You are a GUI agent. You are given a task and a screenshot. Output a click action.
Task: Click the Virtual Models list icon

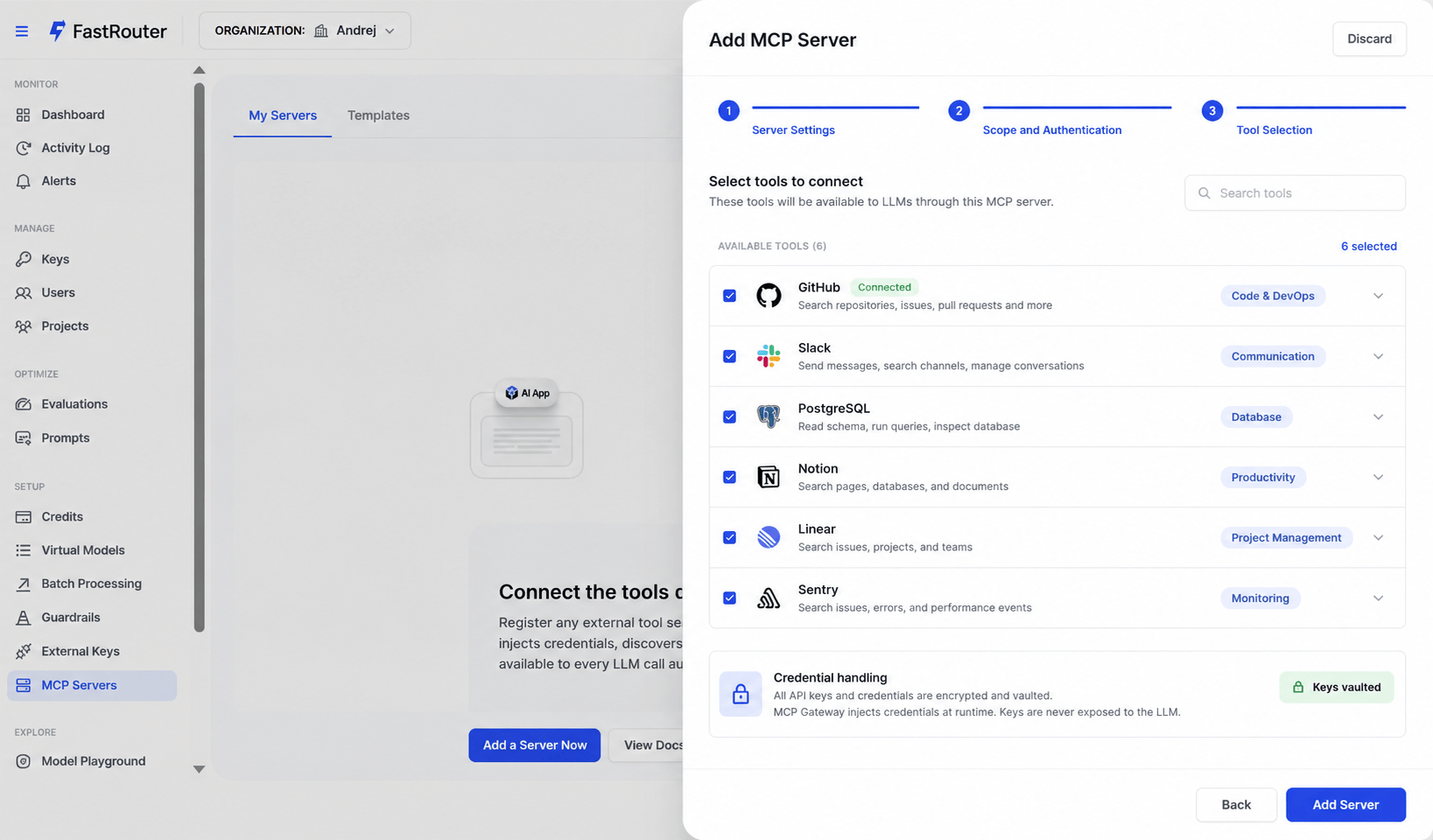click(x=24, y=550)
